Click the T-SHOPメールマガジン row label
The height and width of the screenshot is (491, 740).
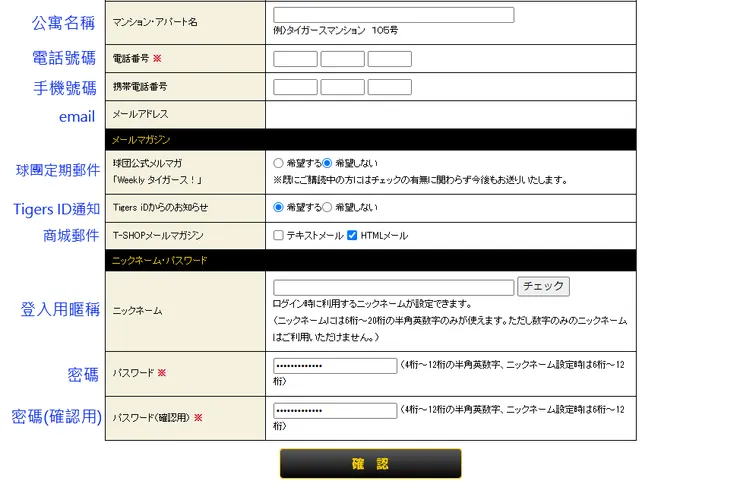click(158, 236)
